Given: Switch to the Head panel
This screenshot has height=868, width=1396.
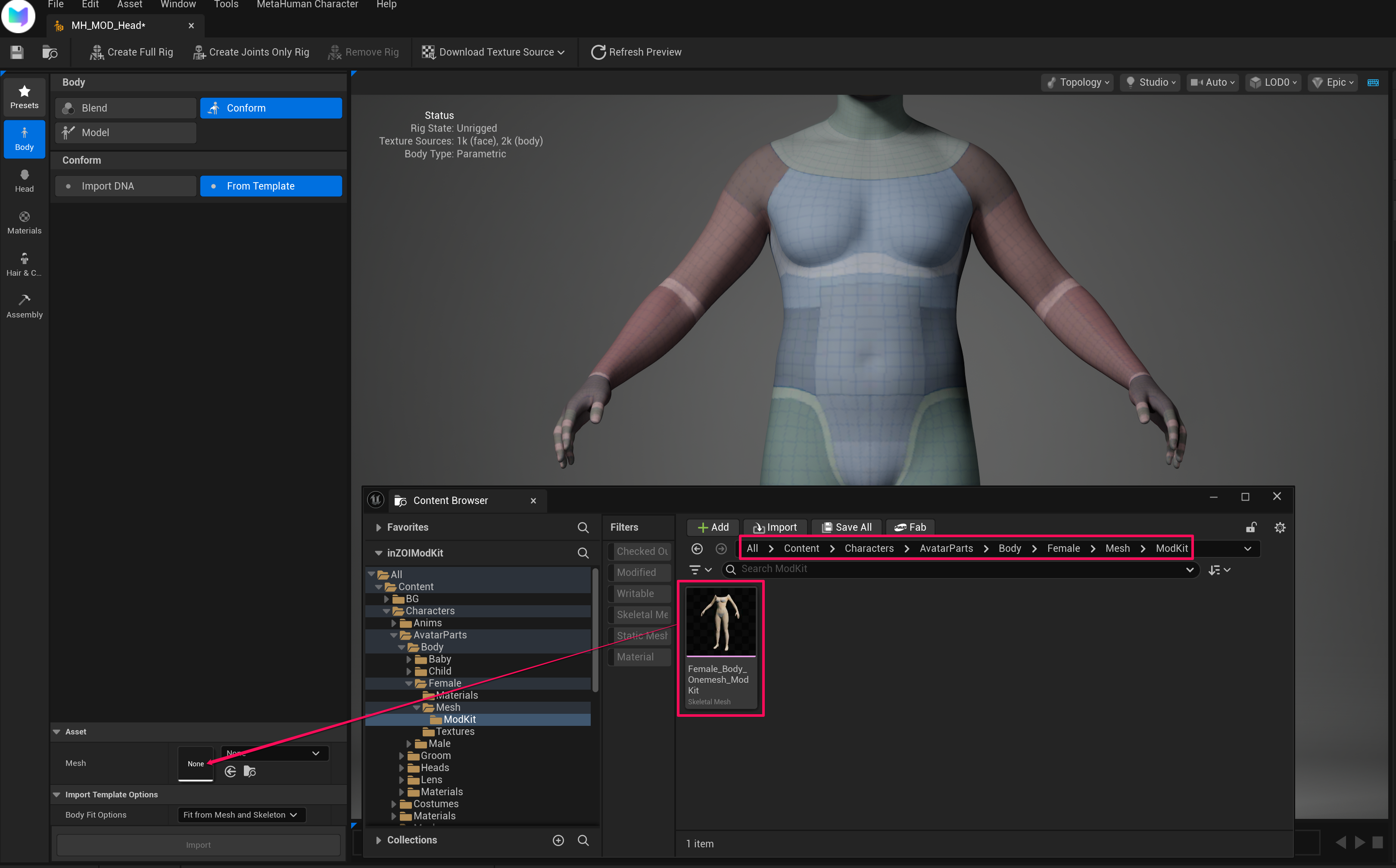Looking at the screenshot, I should point(24,180).
